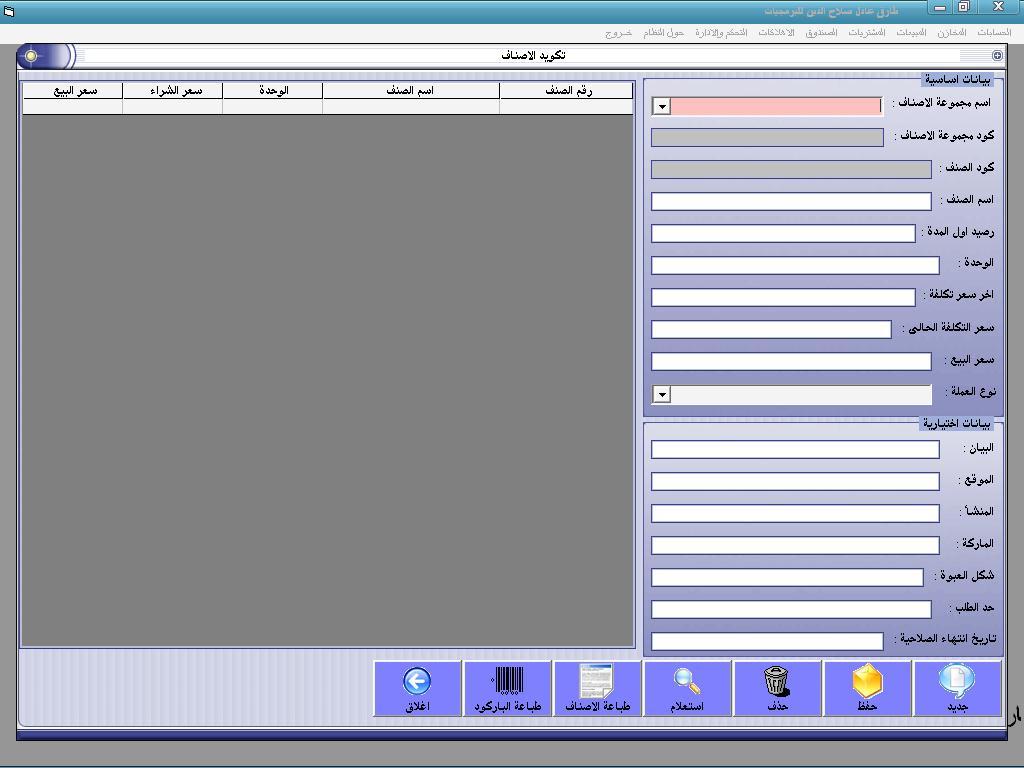Viewport: 1024px width, 768px height.
Task: Expand the اسم مجموعة الاصناف dropdown arrow
Action: click(x=662, y=106)
